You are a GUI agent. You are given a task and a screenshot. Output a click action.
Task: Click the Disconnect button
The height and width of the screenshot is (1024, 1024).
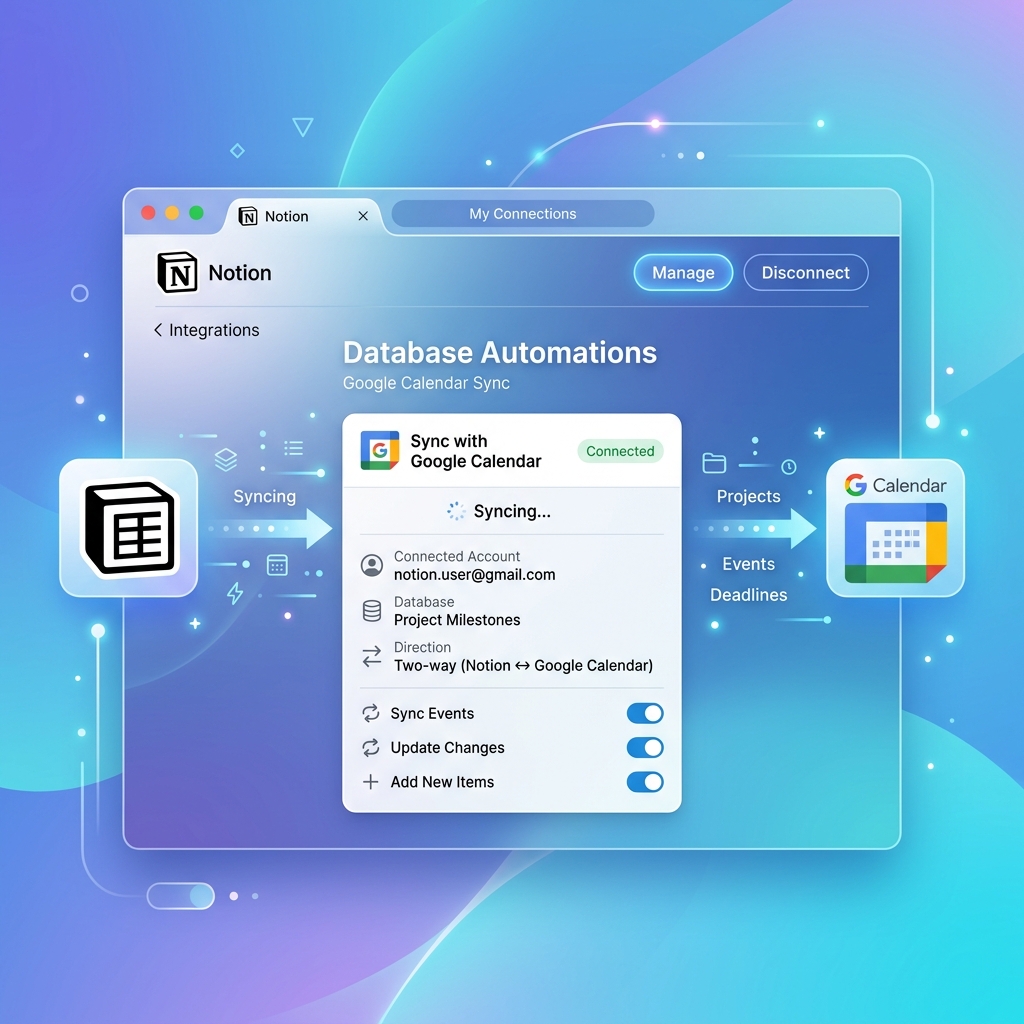(x=806, y=272)
